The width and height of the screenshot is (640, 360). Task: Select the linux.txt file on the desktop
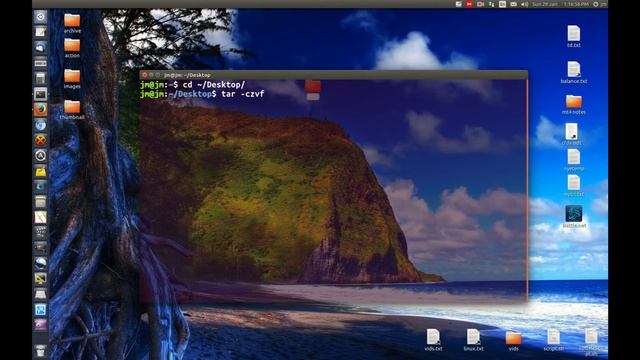(x=473, y=340)
